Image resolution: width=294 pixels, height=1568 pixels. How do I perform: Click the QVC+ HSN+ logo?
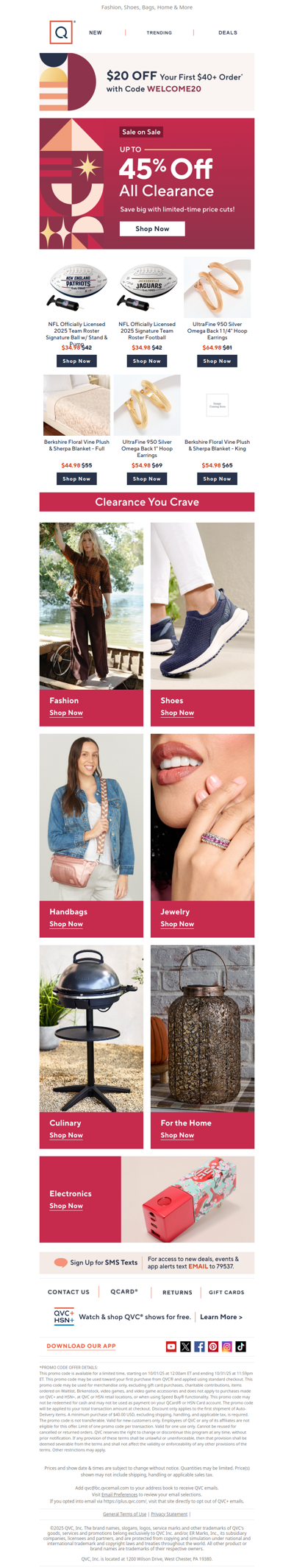[64, 1317]
